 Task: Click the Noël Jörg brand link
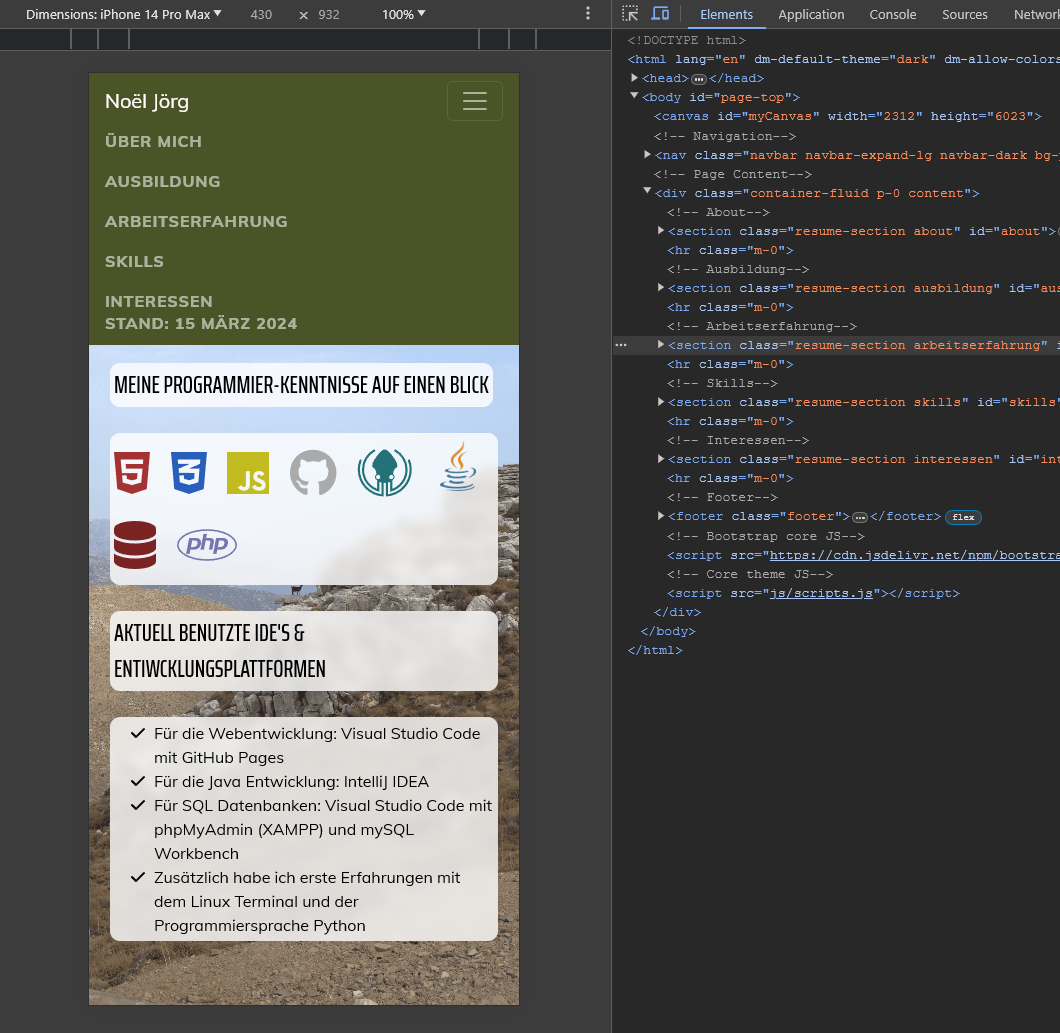coord(147,101)
